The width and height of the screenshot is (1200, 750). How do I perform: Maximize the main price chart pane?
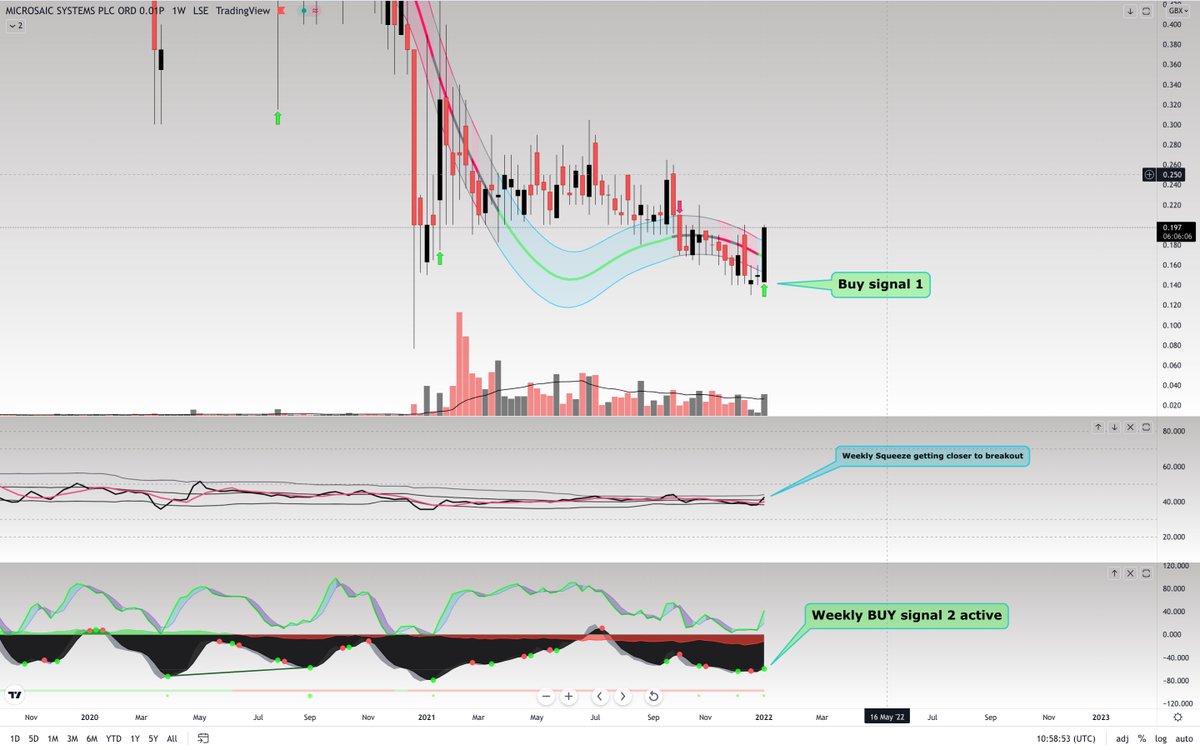point(1147,11)
